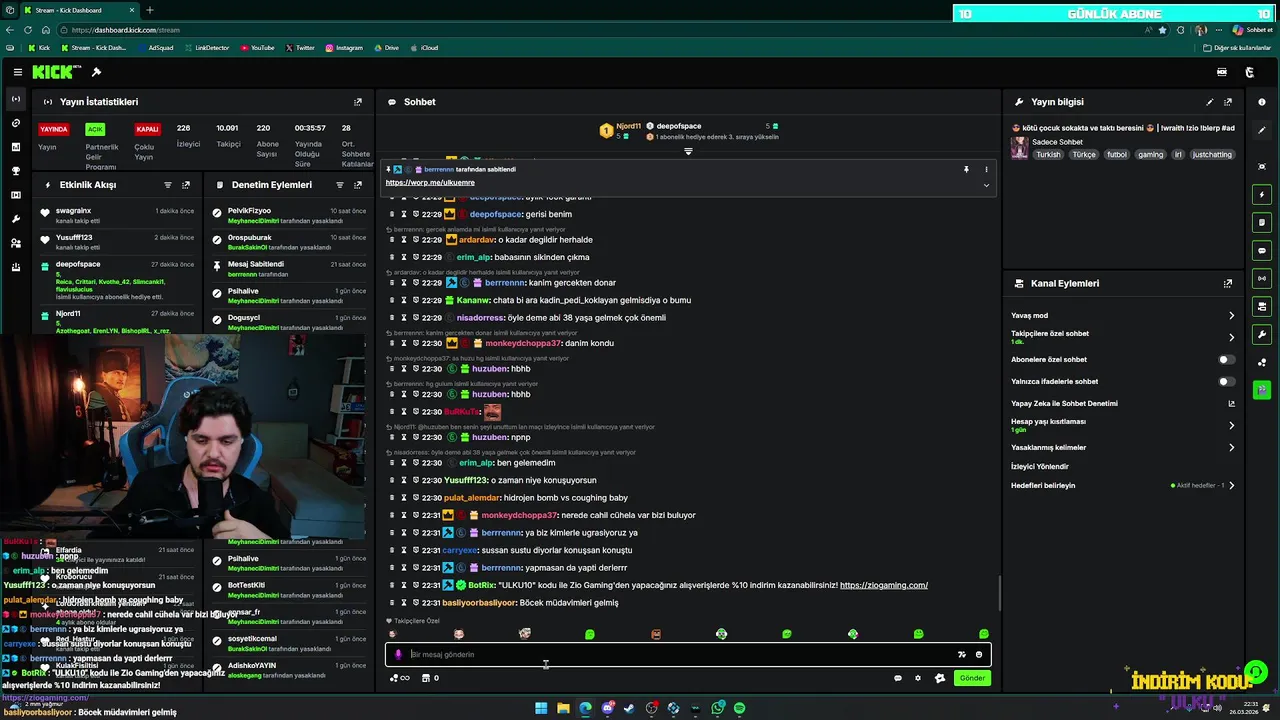Expand Takipçilere özel sohbet options
1280x720 pixels.
click(x=1232, y=338)
